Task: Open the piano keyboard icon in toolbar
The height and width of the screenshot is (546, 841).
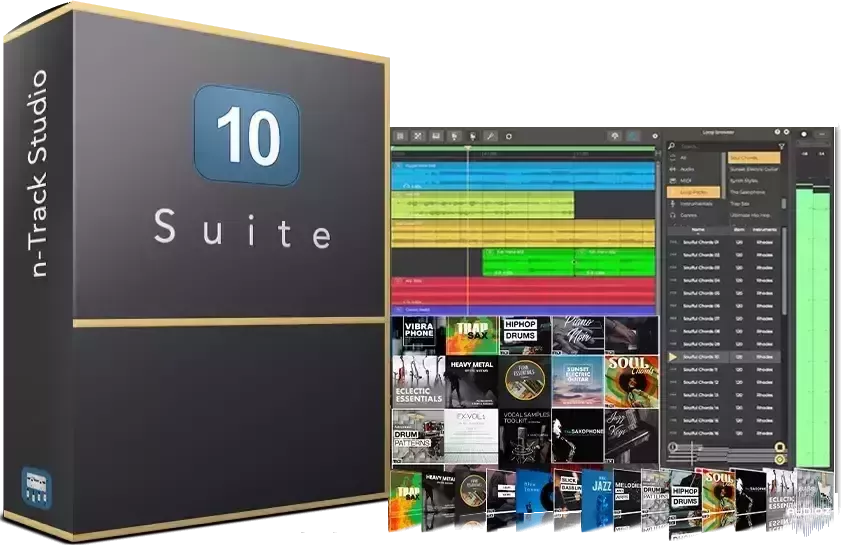Action: click(436, 136)
